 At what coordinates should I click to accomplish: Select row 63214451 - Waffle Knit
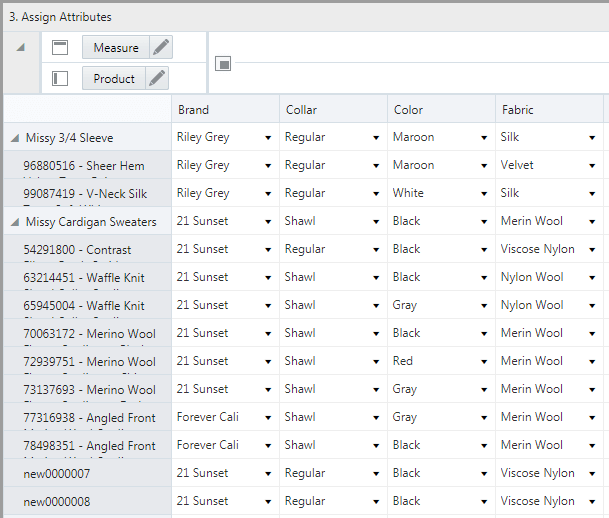point(88,277)
